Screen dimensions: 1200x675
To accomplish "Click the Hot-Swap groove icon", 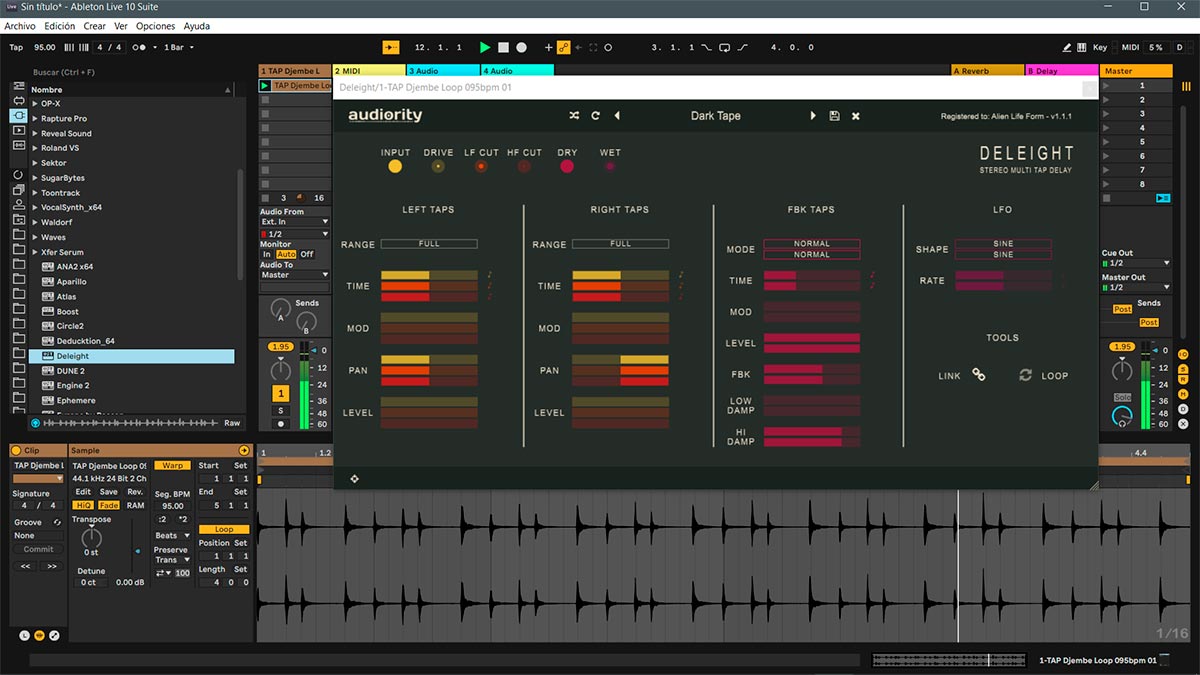I will 57,523.
